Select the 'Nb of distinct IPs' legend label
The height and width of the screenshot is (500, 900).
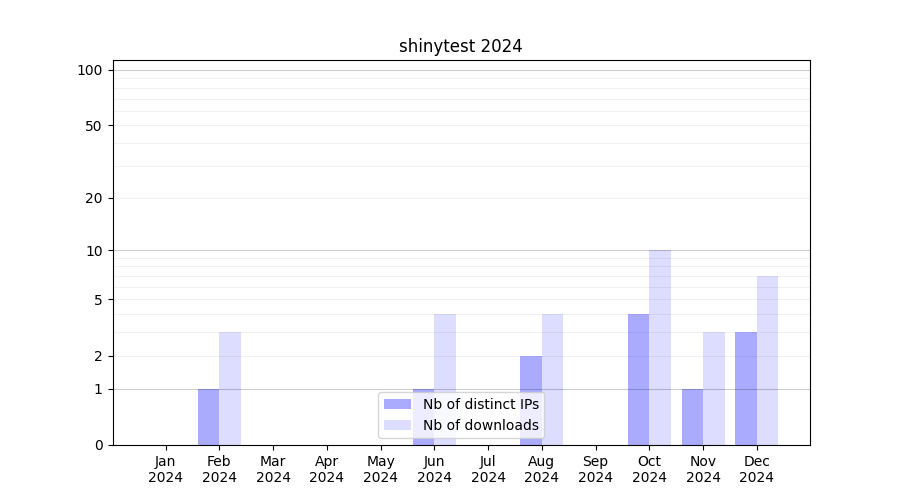point(480,404)
